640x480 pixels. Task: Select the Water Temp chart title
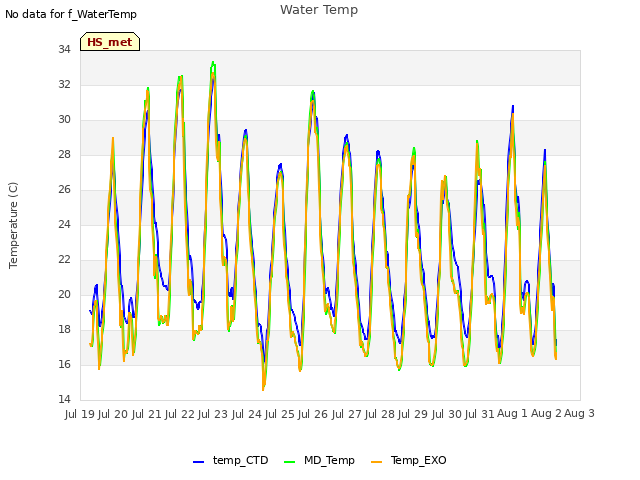point(319,10)
